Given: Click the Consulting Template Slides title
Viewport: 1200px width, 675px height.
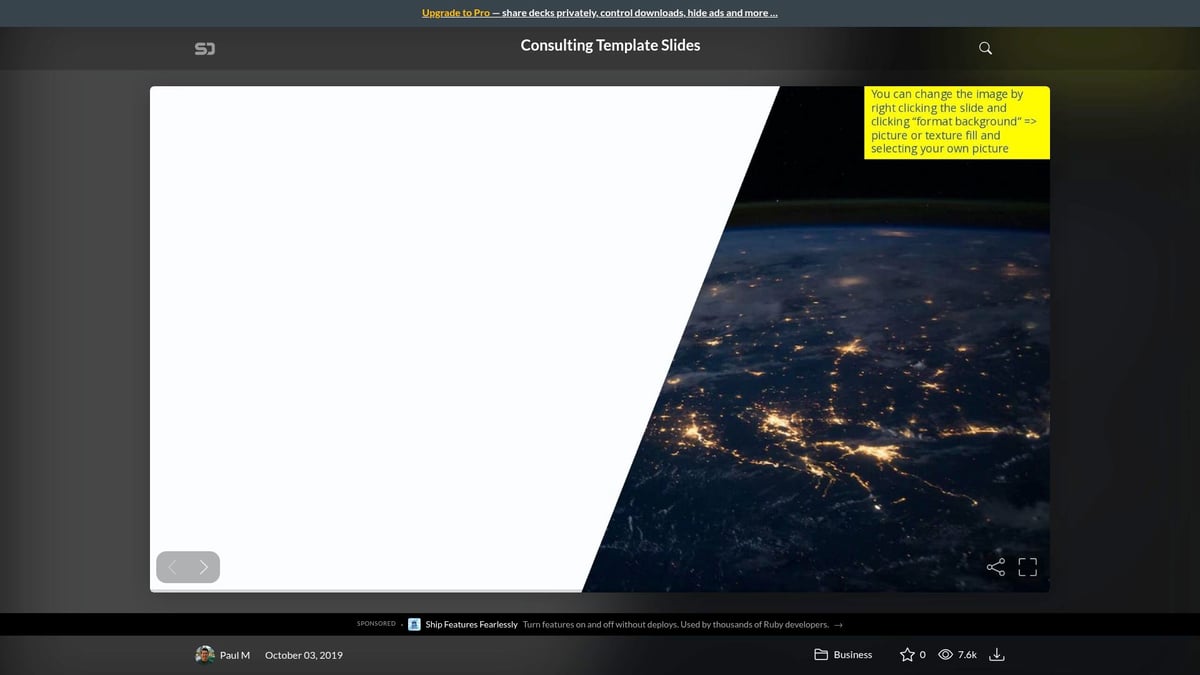Looking at the screenshot, I should [610, 45].
